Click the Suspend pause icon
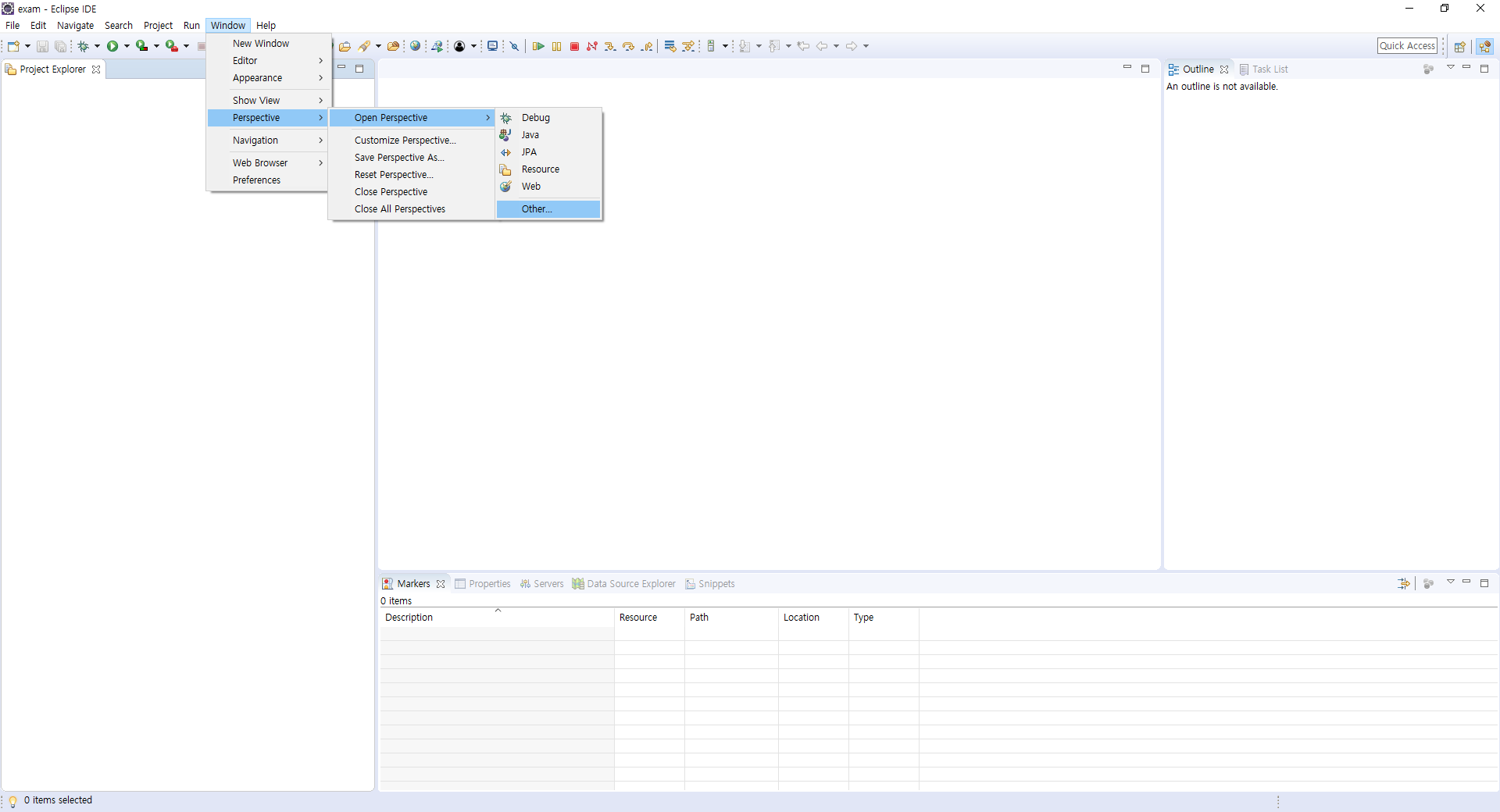Image resolution: width=1500 pixels, height=812 pixels. point(556,46)
